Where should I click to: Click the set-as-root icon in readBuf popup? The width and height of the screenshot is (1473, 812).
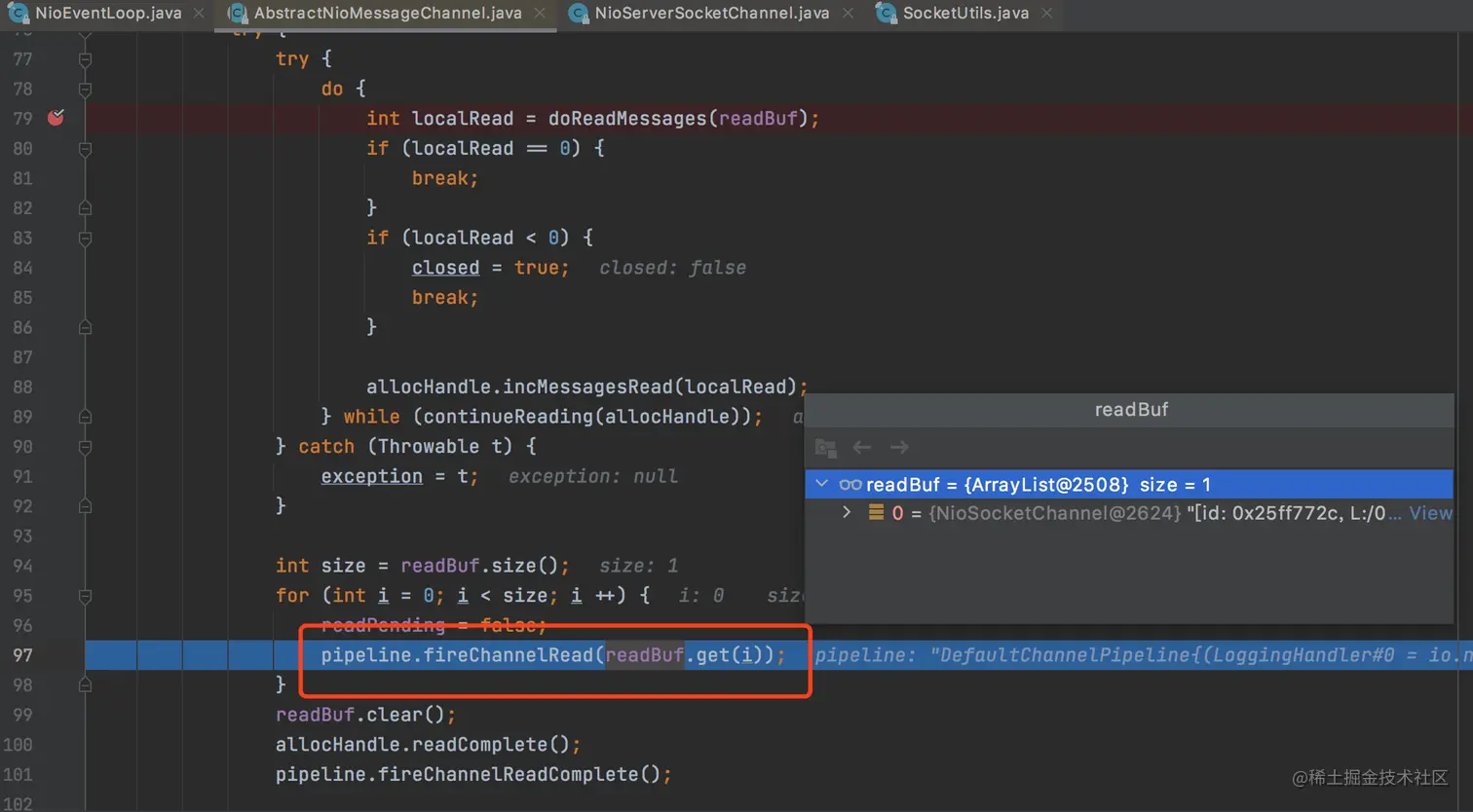[826, 448]
